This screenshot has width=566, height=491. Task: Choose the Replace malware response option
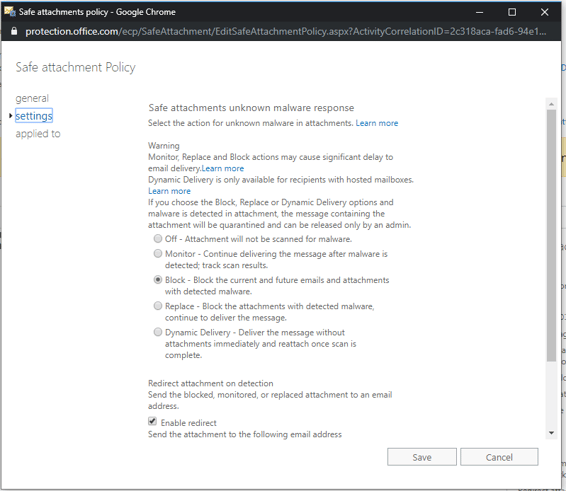tap(158, 306)
